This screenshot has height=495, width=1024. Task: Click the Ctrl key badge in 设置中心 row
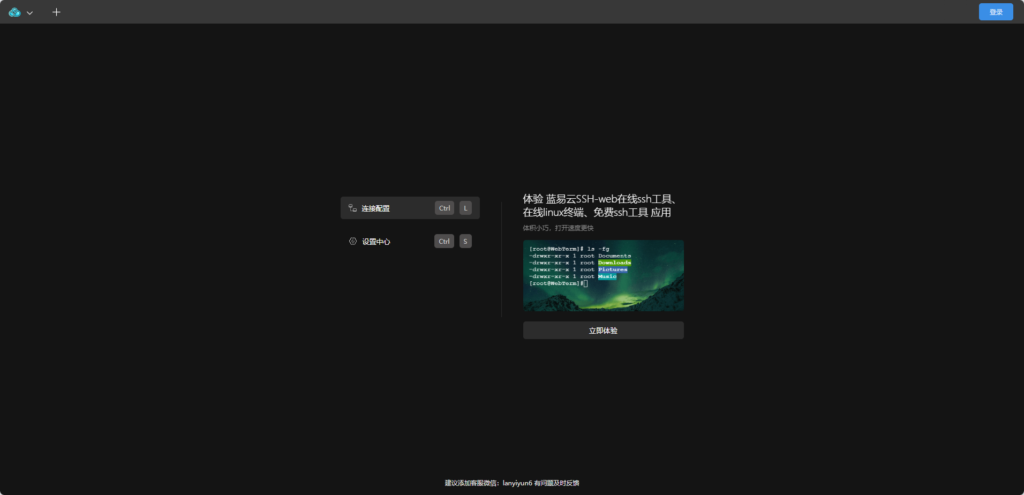click(444, 241)
